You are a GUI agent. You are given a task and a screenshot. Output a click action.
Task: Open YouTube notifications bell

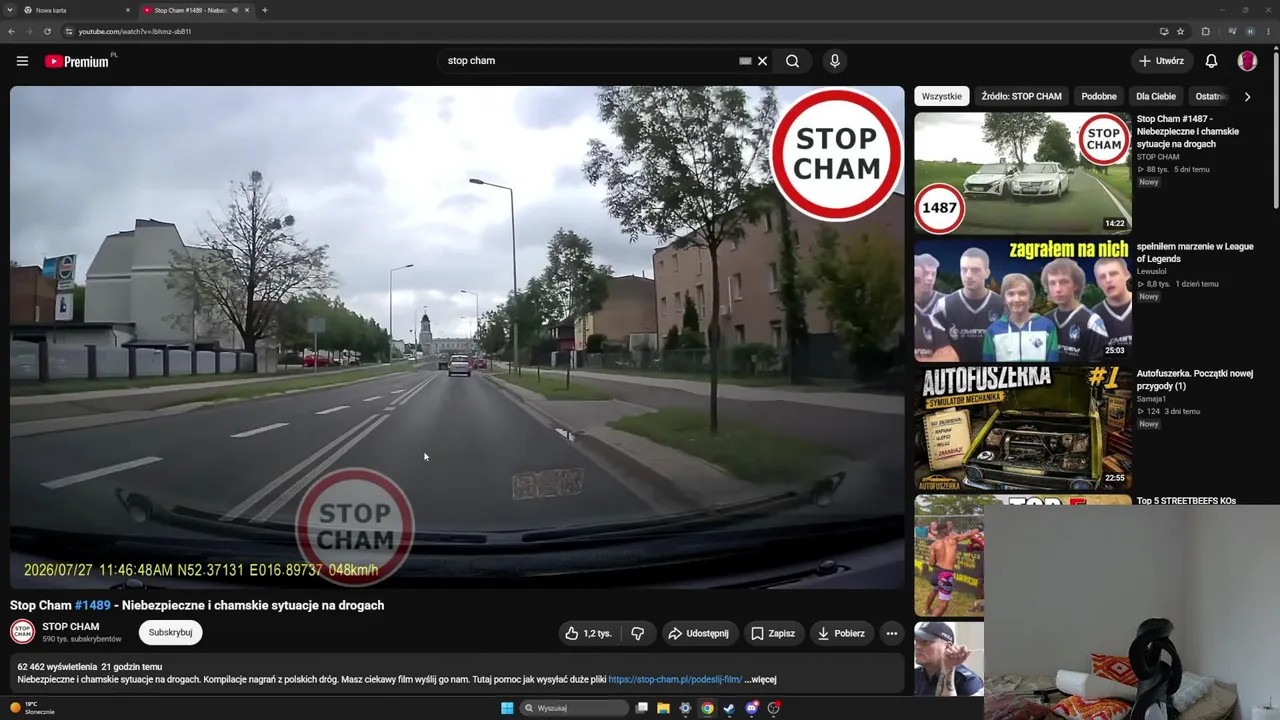[x=1211, y=61]
